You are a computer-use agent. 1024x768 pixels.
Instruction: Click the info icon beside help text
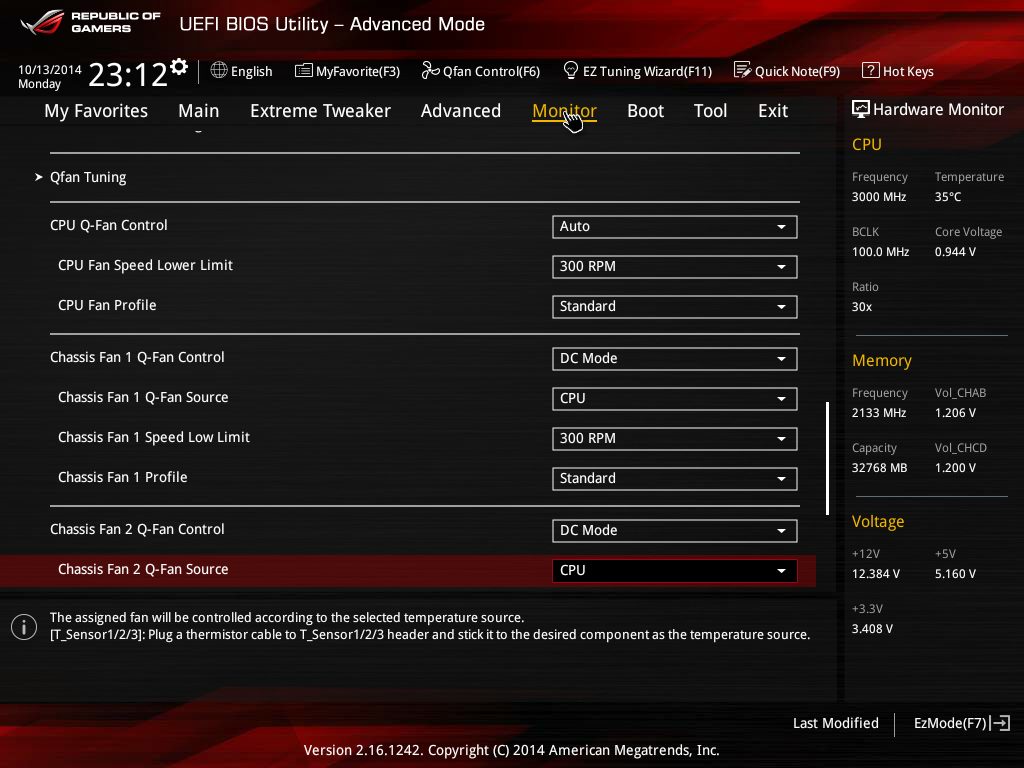point(24,627)
